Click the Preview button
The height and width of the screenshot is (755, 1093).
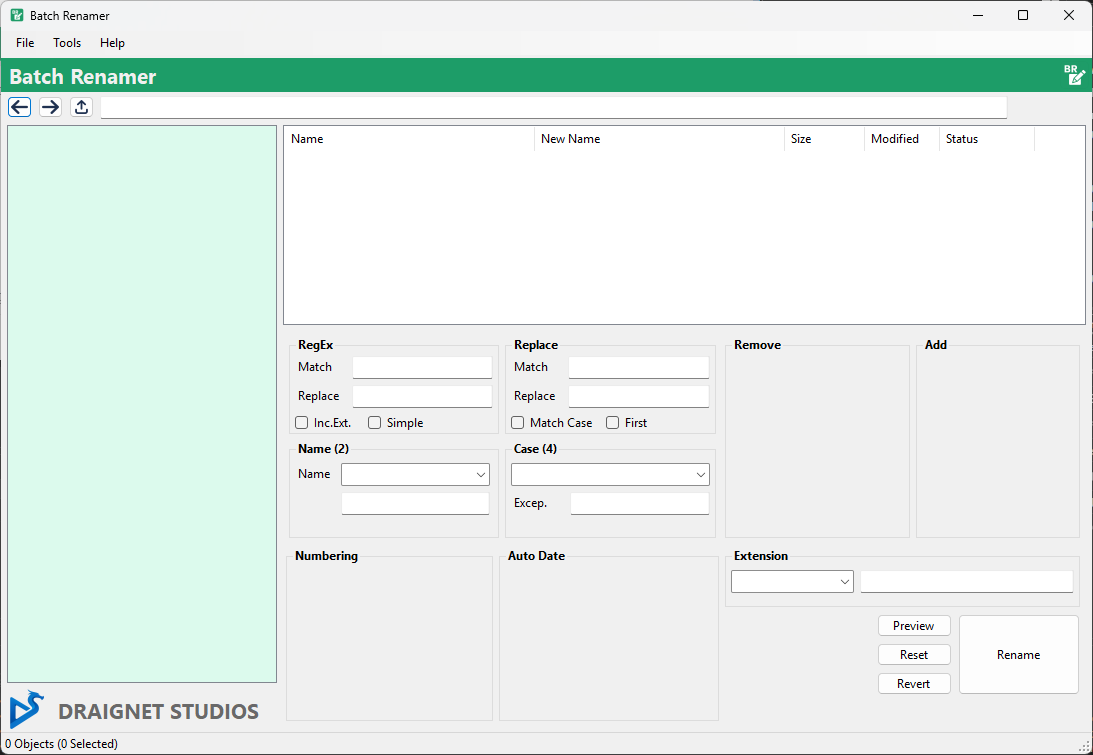pos(914,626)
